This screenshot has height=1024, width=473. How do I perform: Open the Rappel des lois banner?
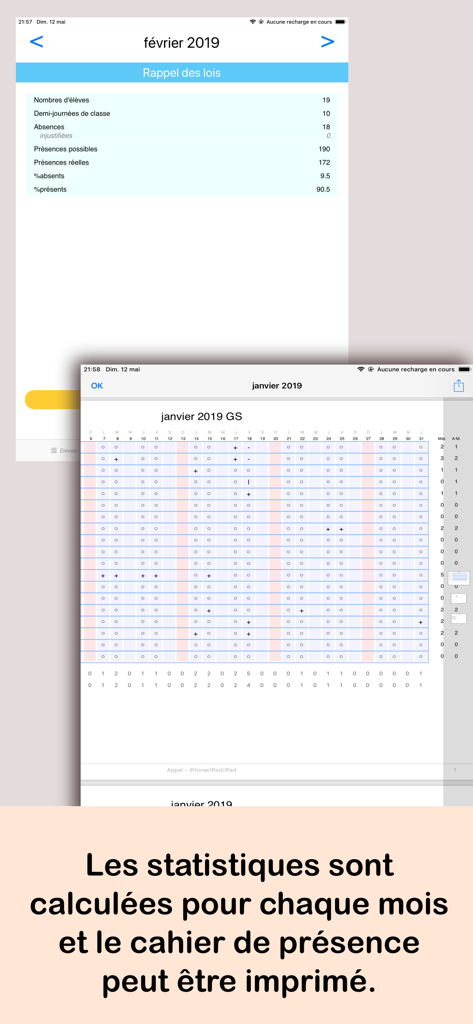coord(182,72)
